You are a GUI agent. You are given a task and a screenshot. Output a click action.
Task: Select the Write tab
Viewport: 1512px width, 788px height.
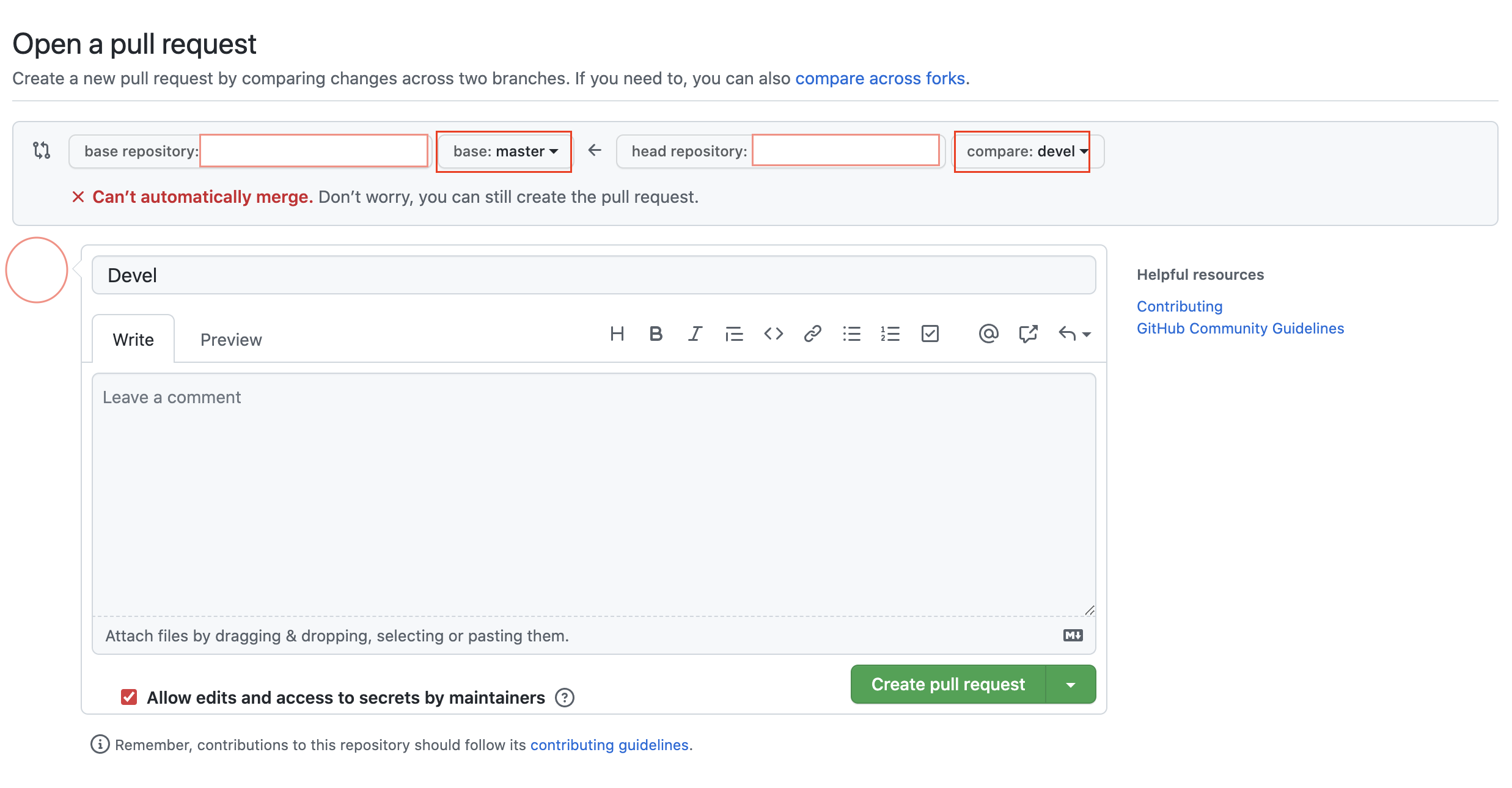click(x=133, y=340)
